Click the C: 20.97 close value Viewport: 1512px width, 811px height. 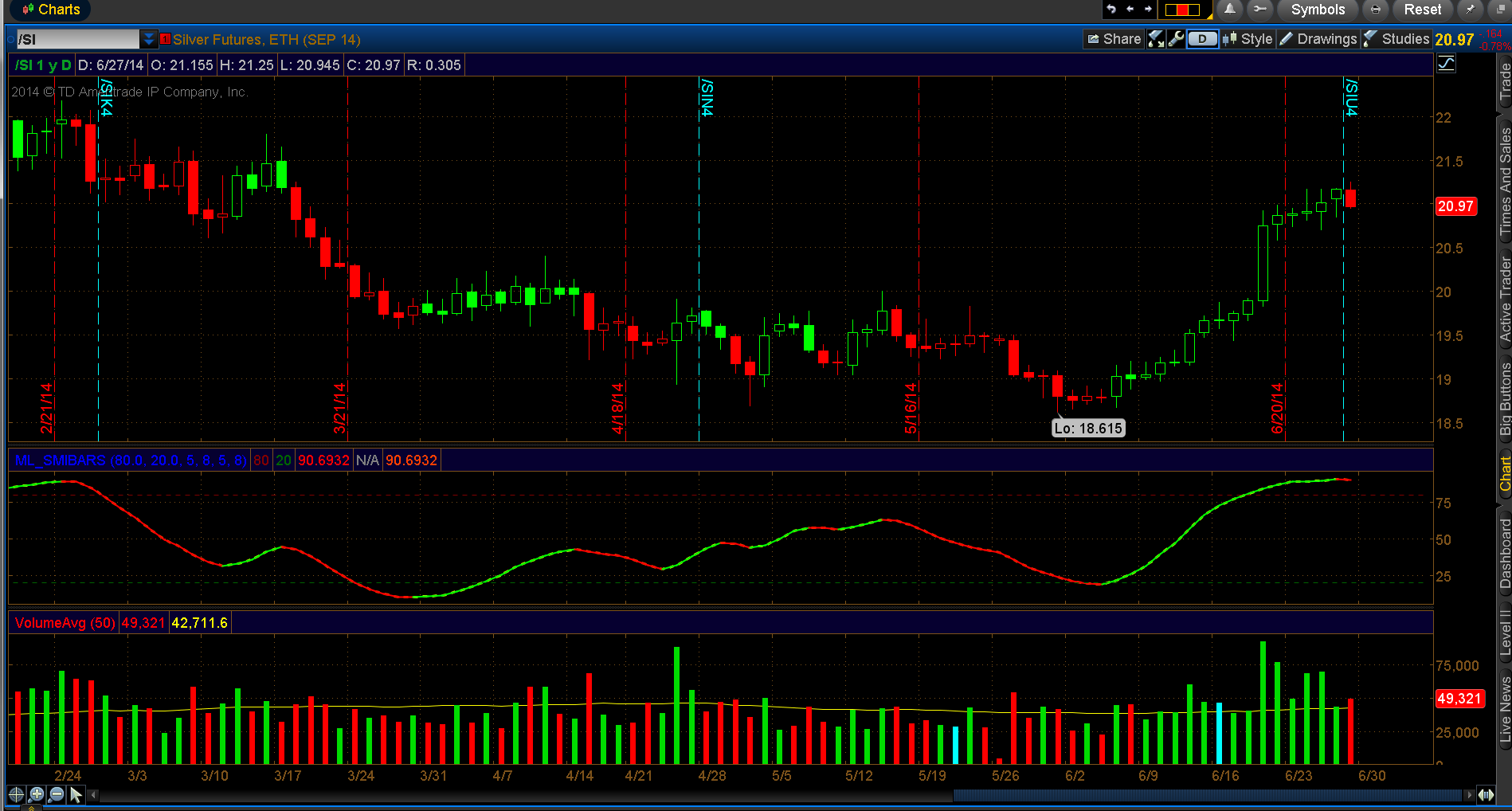coord(374,65)
